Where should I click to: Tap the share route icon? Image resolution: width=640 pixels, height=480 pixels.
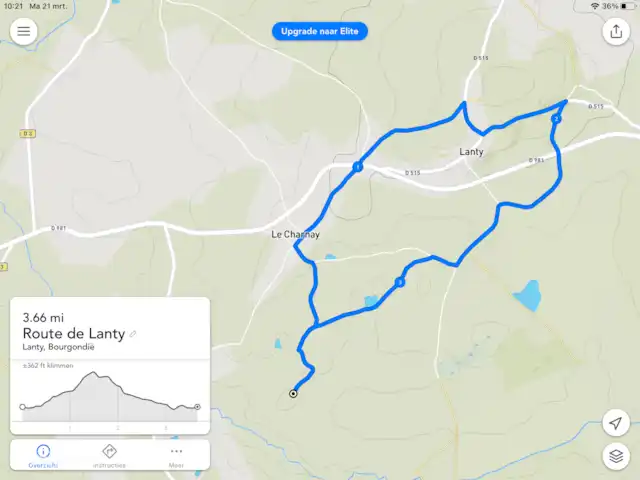(x=616, y=31)
